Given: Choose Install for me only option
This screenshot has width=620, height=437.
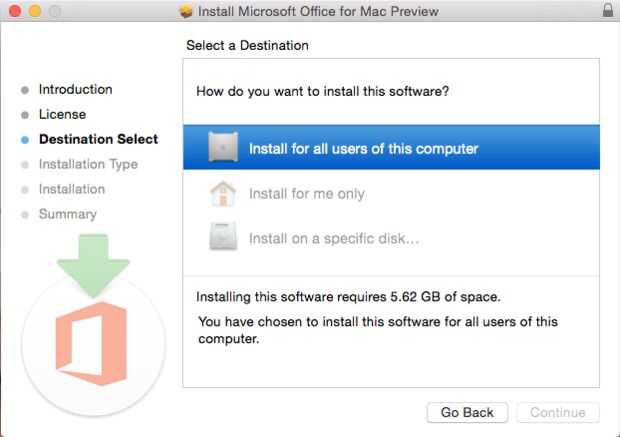Looking at the screenshot, I should (x=307, y=194).
